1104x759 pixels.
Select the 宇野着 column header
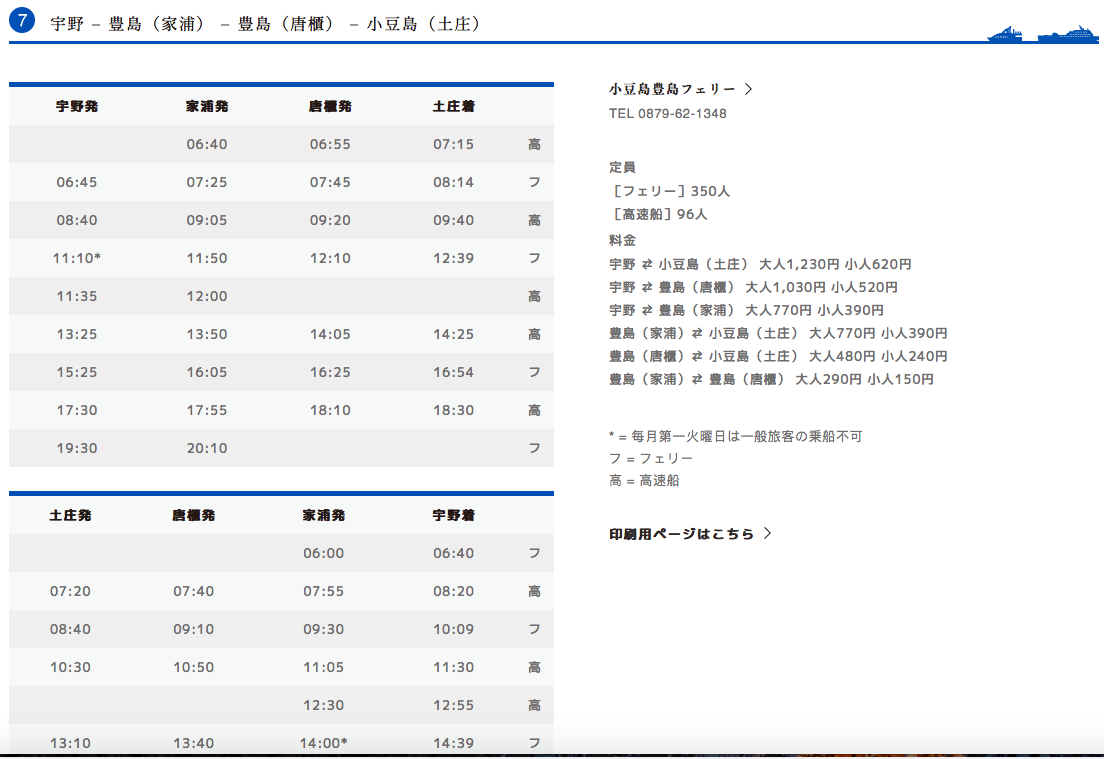453,515
